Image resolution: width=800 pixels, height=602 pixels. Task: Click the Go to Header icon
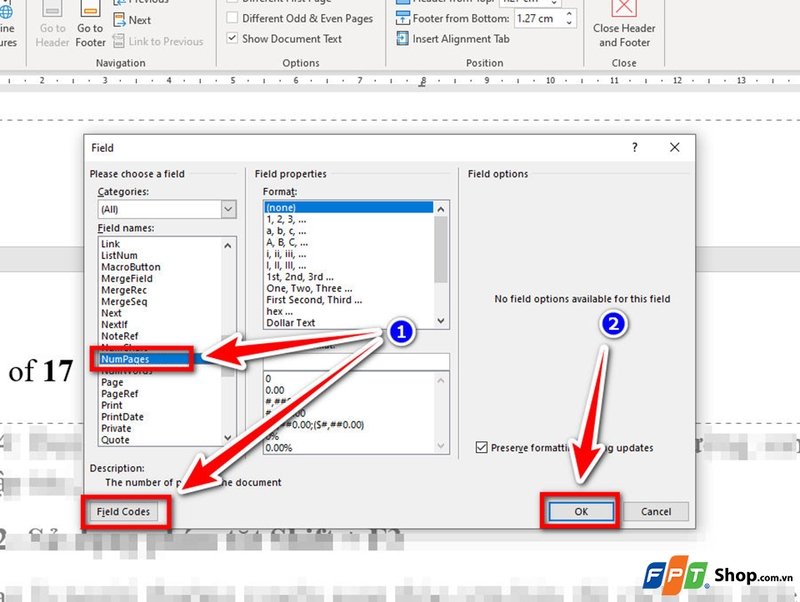(52, 12)
